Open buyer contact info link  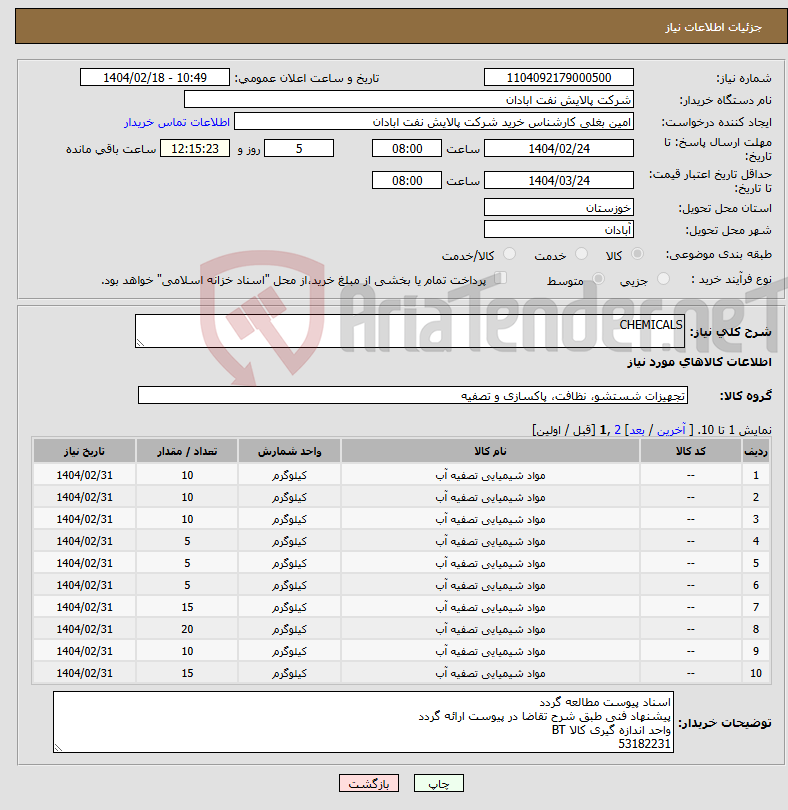177,122
